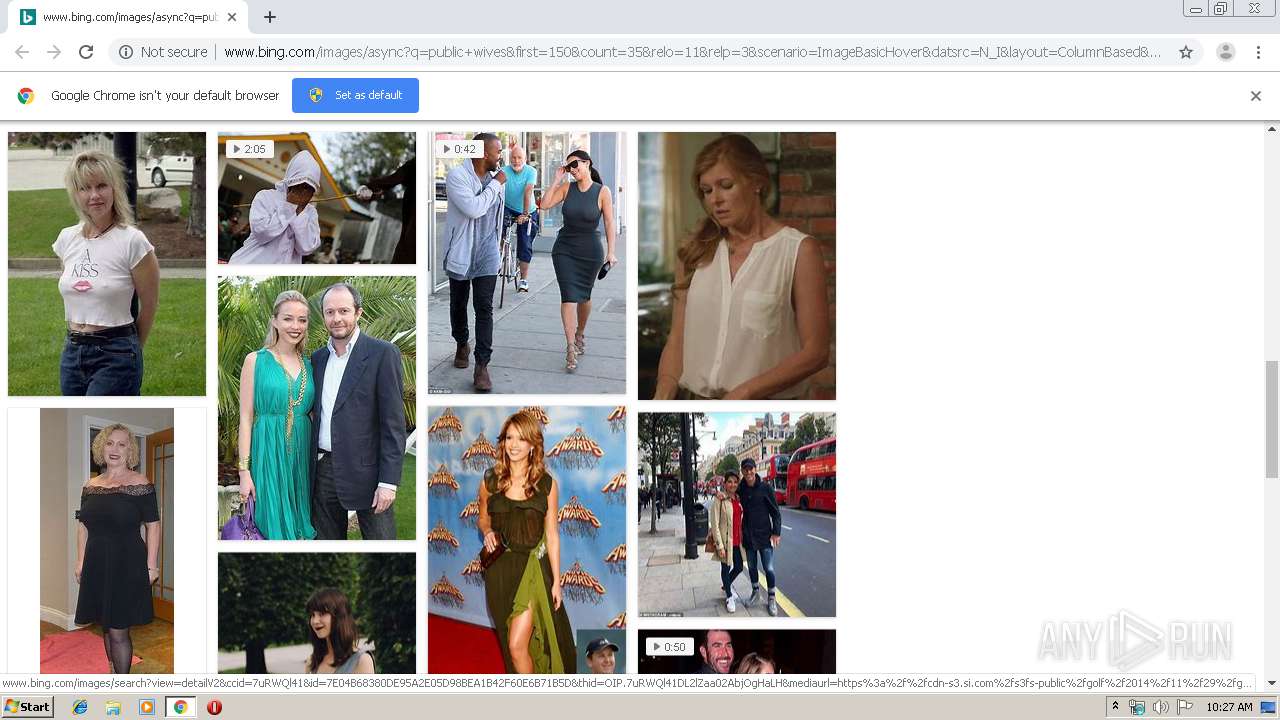Play the 0:42 street video thumbnail

[527, 263]
